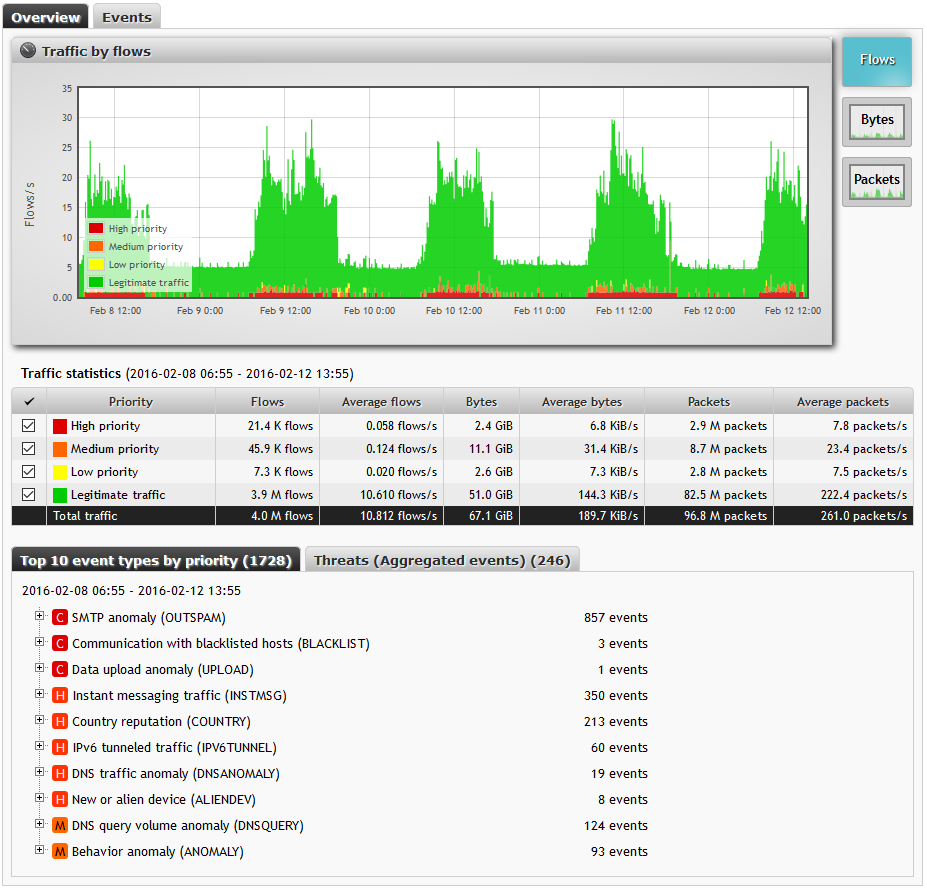Expand the SMTP anomaly event entry
Screen dimensions: 927x891
(39, 617)
